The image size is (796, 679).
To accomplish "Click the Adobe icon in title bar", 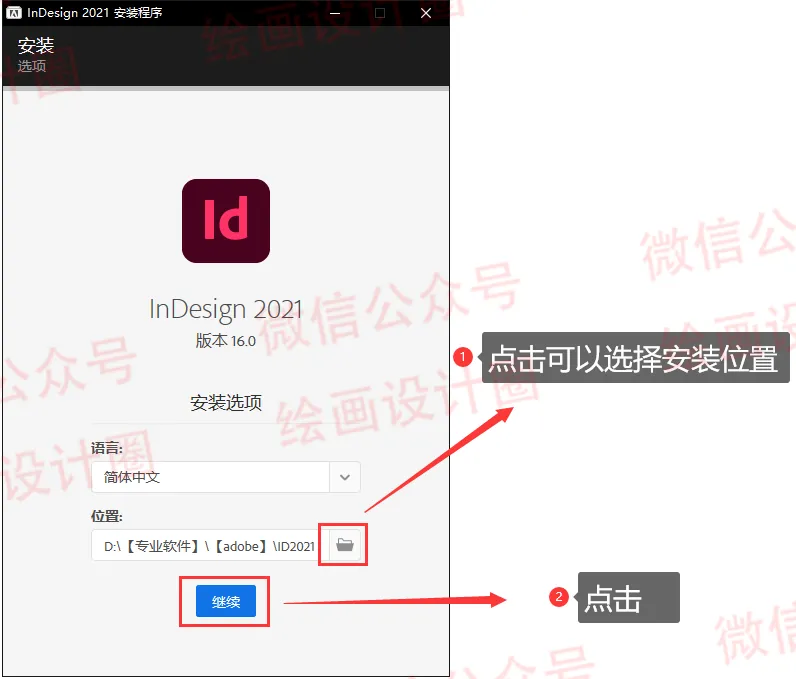I will coord(14,13).
